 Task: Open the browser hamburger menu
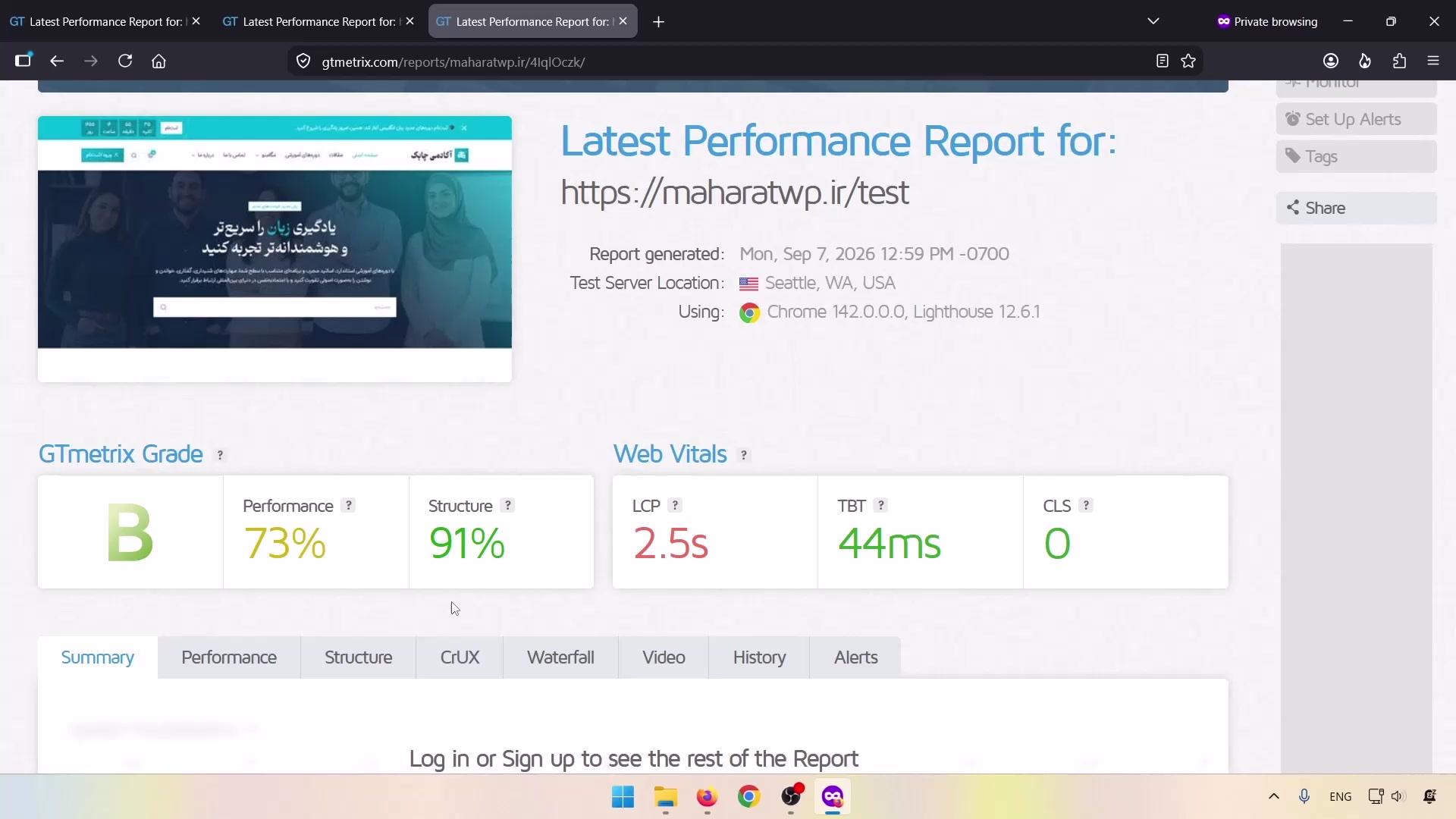click(1433, 61)
